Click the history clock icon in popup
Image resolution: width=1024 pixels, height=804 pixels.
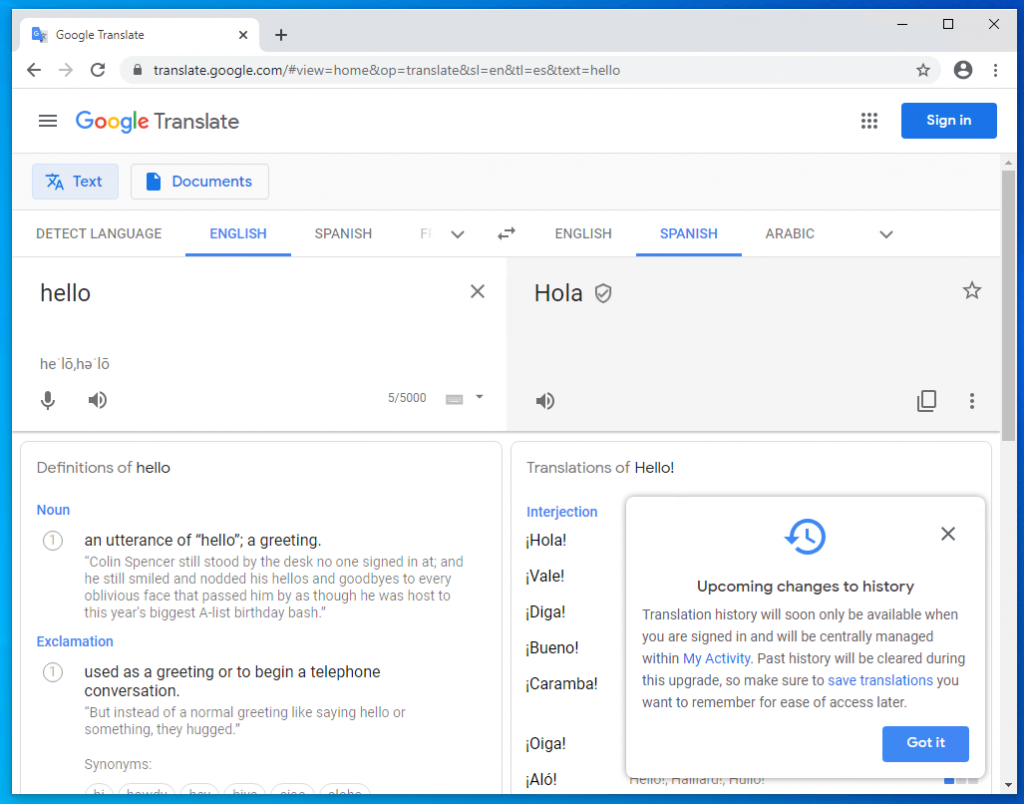805,536
